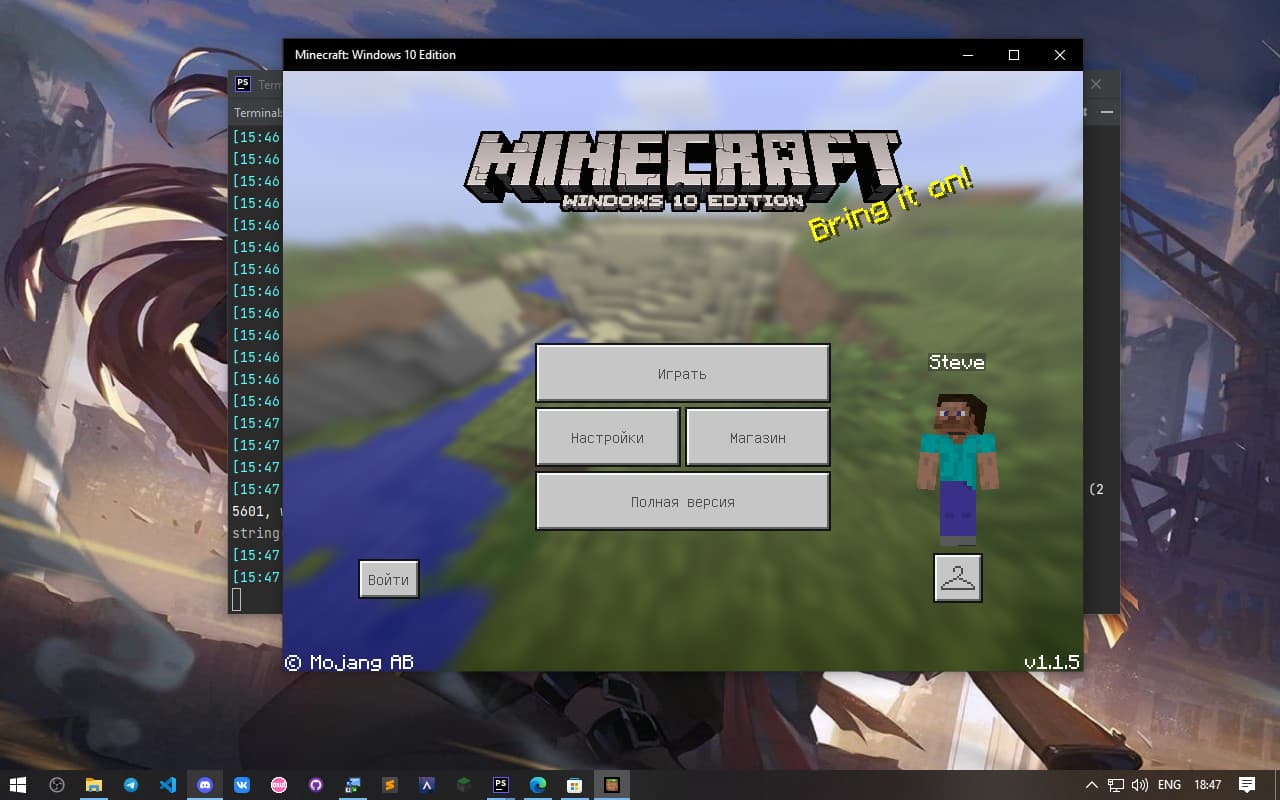
Task: Open the green cube app in the taskbar
Action: pos(464,785)
